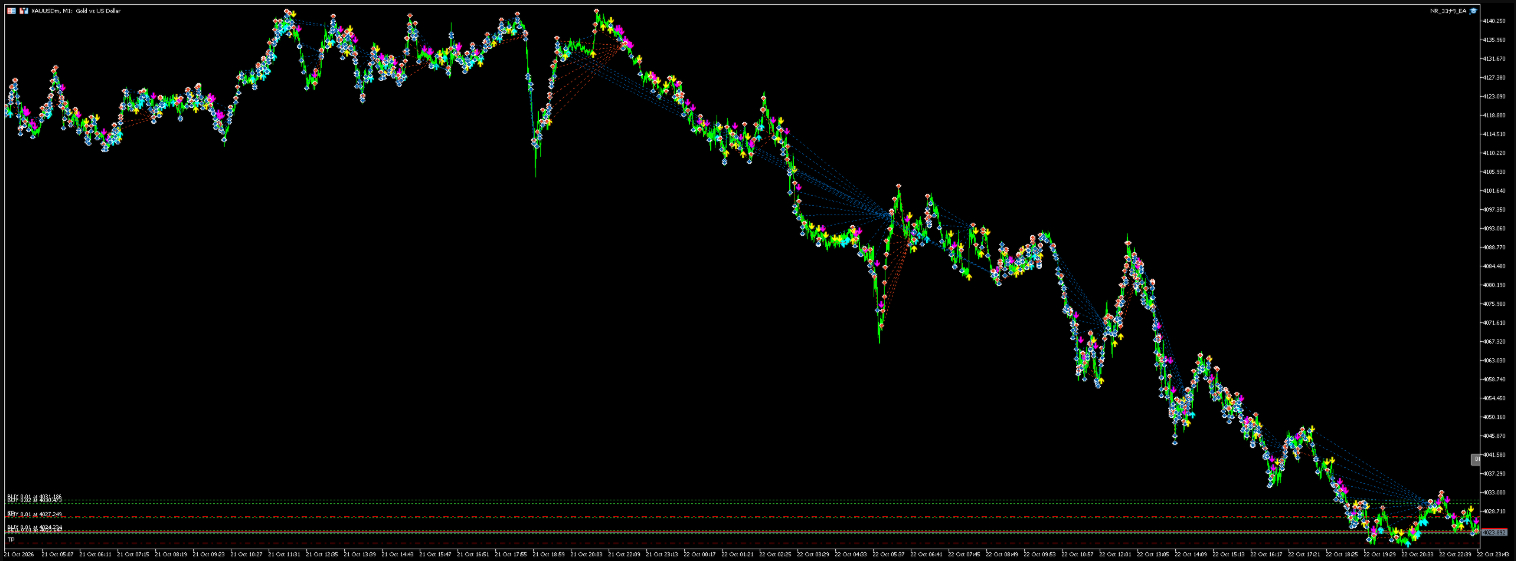The height and width of the screenshot is (561, 1516).
Task: Click the 4127.380 price scale label
Action: (1496, 77)
